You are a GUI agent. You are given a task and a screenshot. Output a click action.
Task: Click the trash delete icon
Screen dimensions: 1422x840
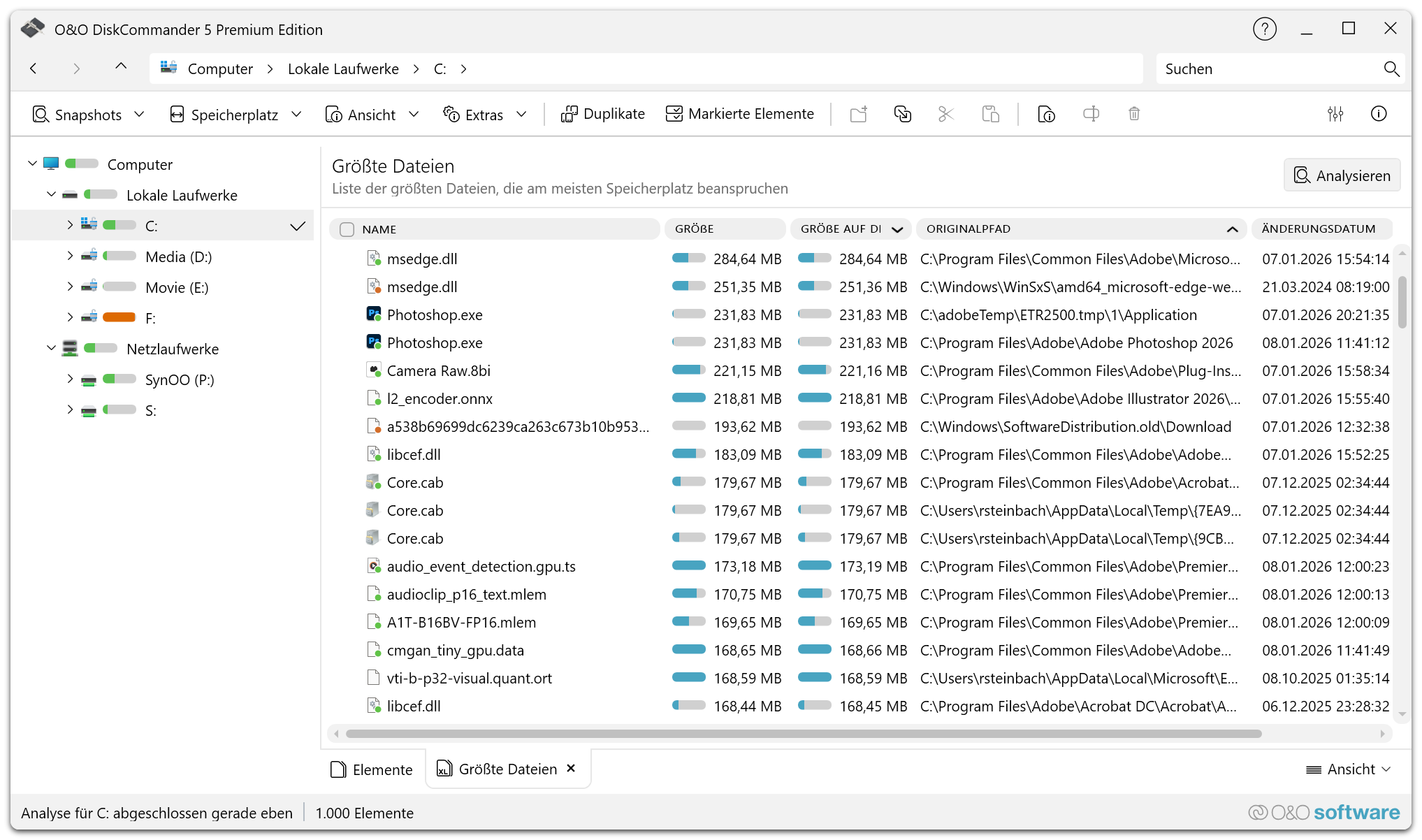click(1133, 114)
